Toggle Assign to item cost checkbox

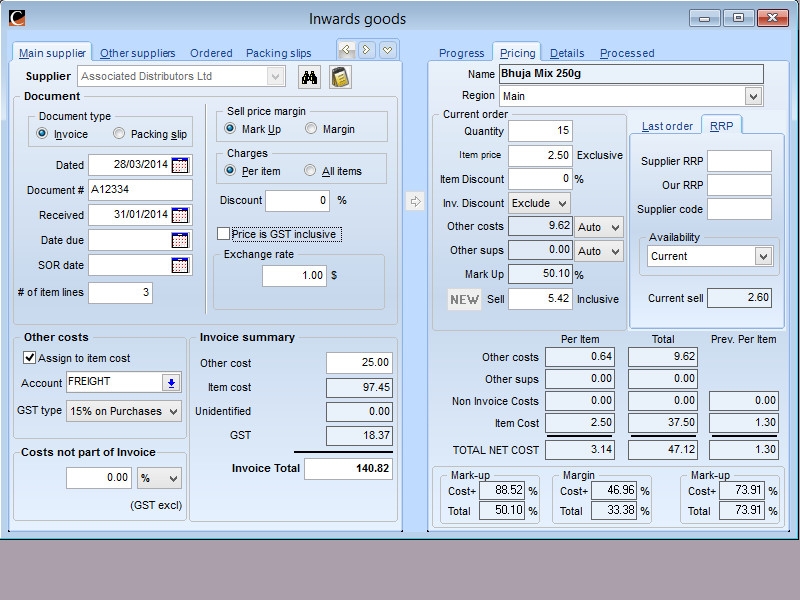point(30,358)
